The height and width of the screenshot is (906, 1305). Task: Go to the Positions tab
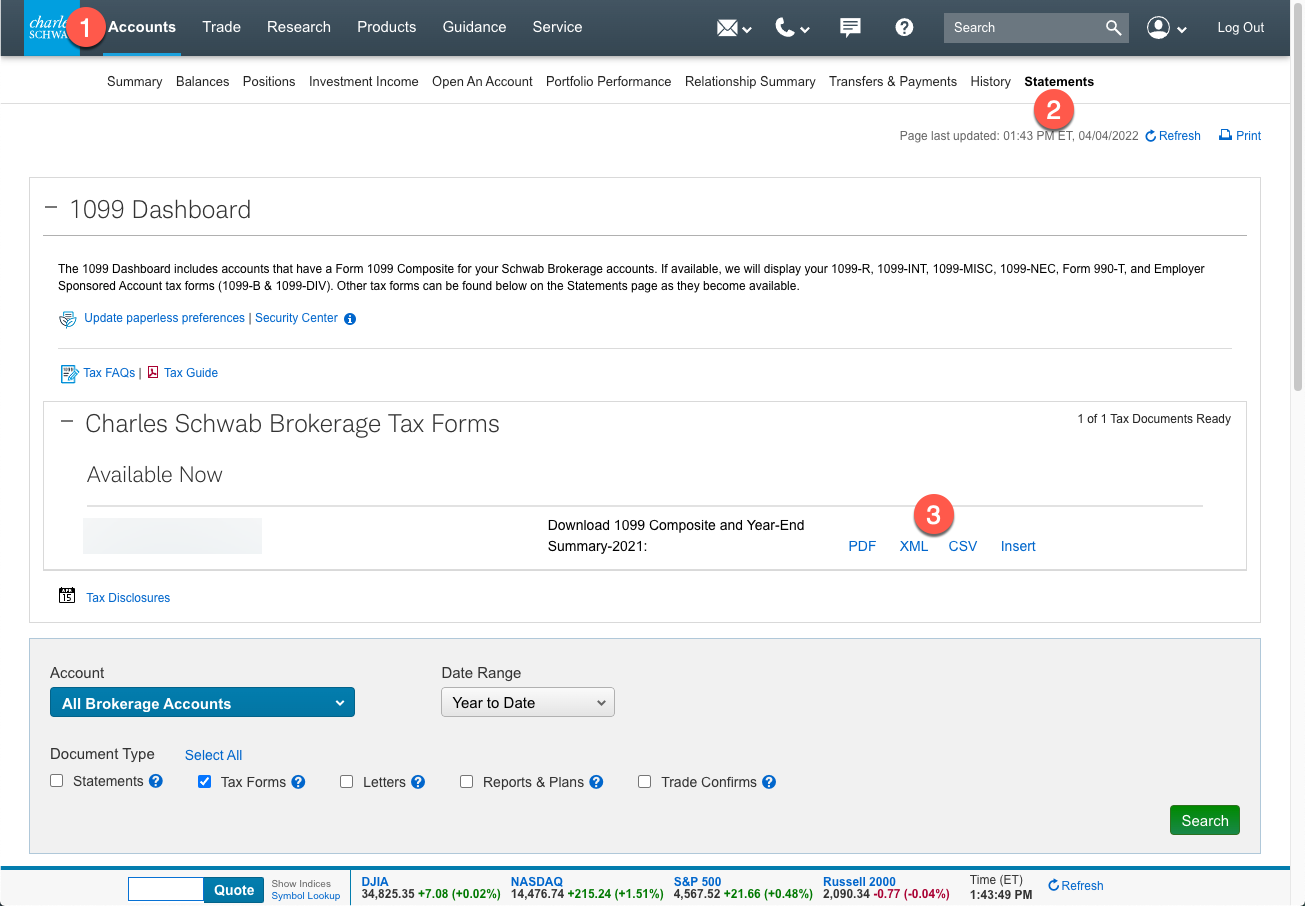(x=269, y=82)
